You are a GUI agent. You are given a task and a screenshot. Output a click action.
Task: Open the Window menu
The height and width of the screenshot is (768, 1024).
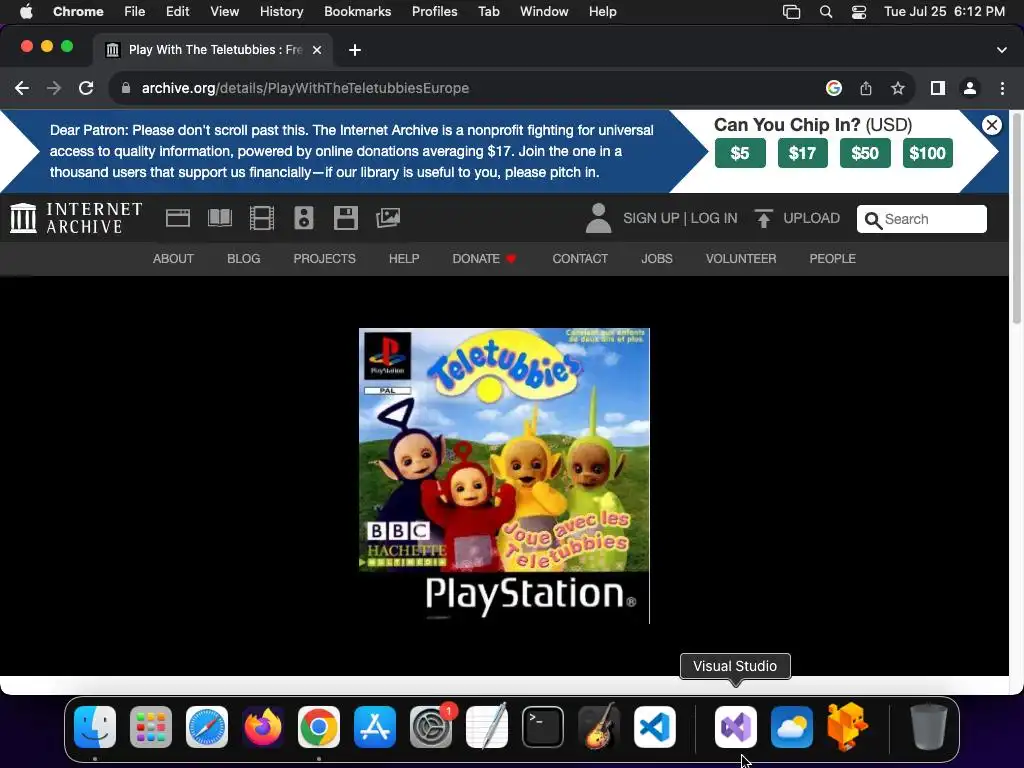coord(544,12)
